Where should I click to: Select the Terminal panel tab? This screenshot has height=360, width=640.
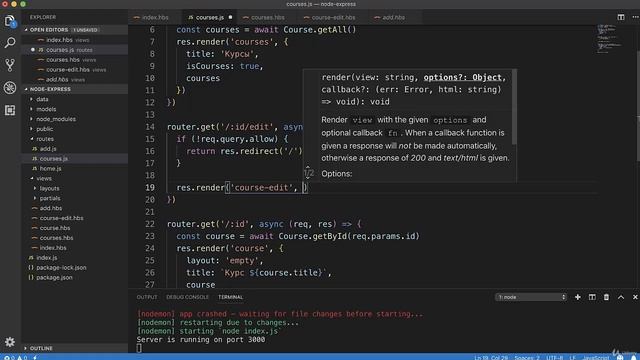[231, 297]
